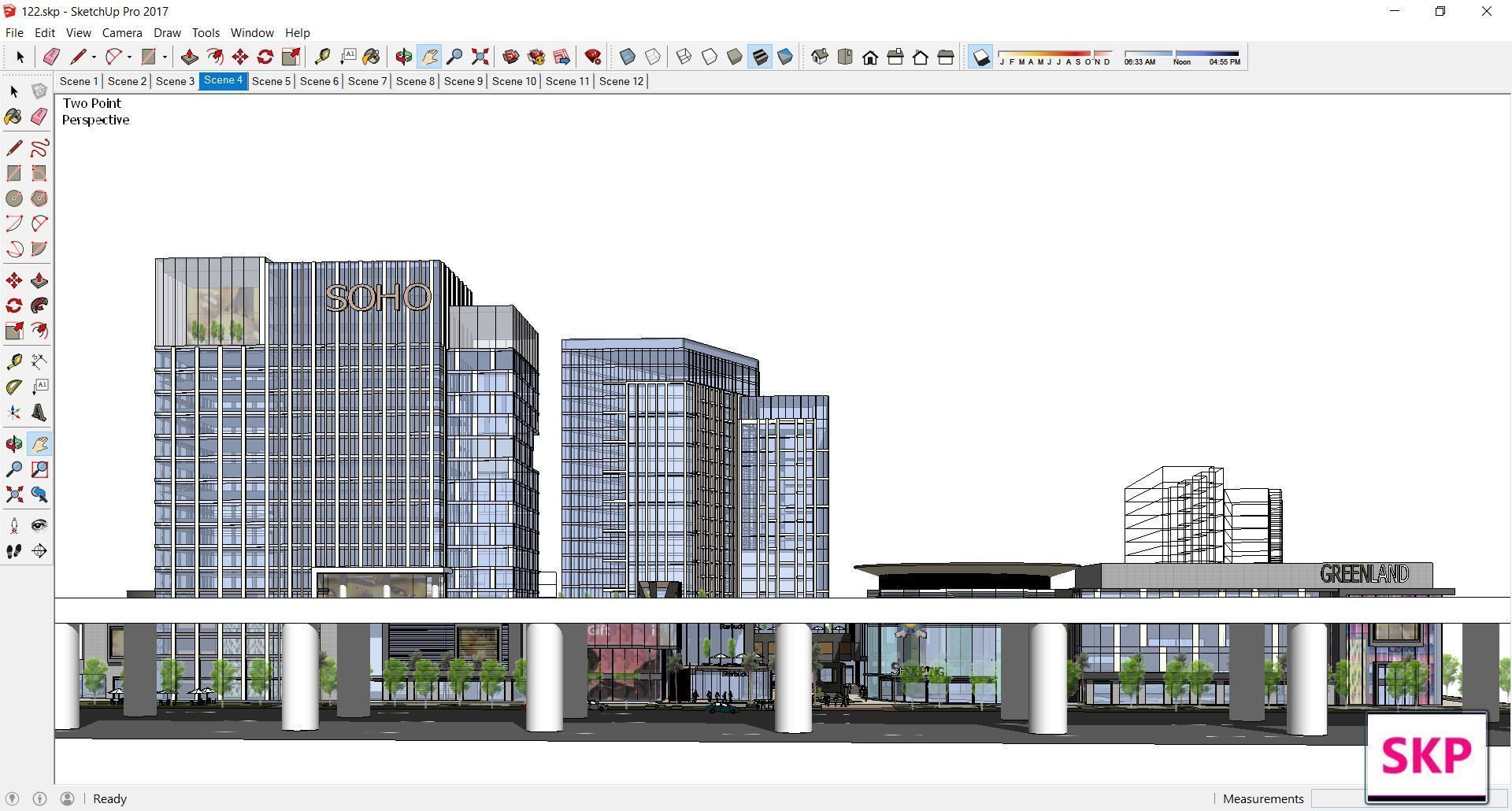Select the Follow Me tool in left toolbar
The width and height of the screenshot is (1512, 811).
pyautogui.click(x=39, y=306)
